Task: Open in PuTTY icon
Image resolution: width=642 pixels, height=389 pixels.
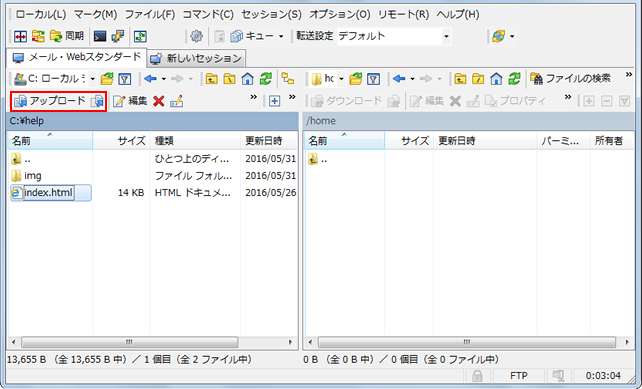Action: [118, 36]
